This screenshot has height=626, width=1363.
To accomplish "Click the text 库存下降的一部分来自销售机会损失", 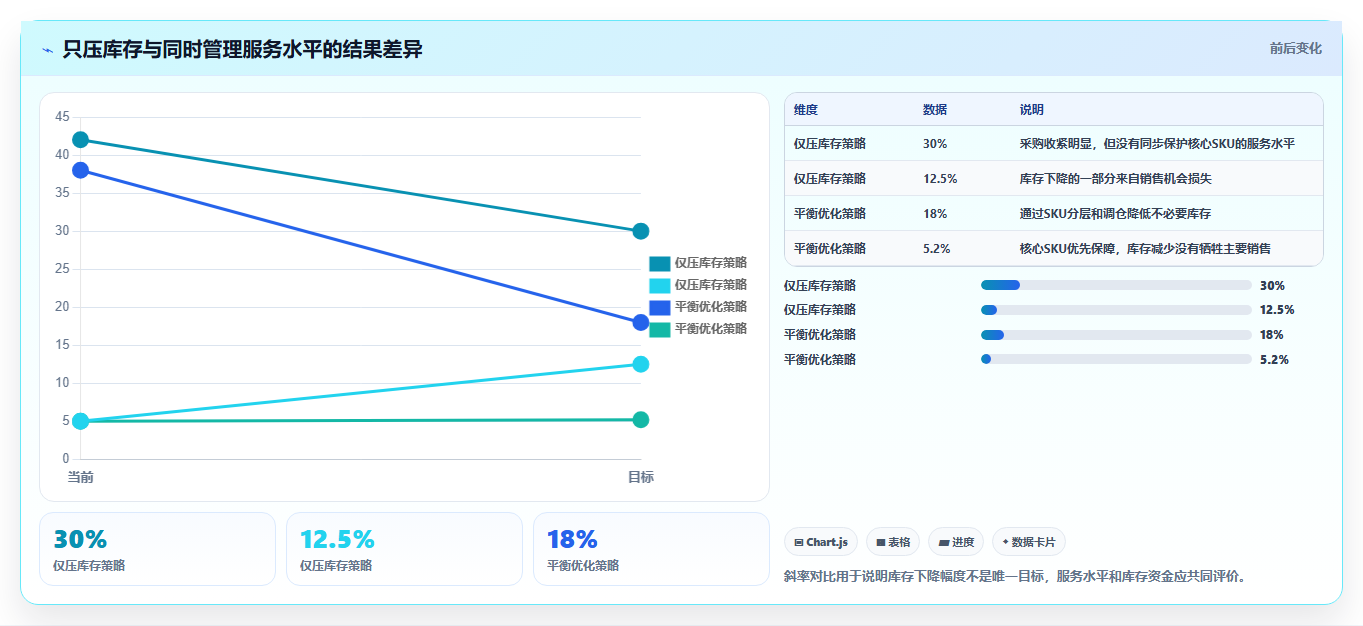I will (x=1116, y=179).
